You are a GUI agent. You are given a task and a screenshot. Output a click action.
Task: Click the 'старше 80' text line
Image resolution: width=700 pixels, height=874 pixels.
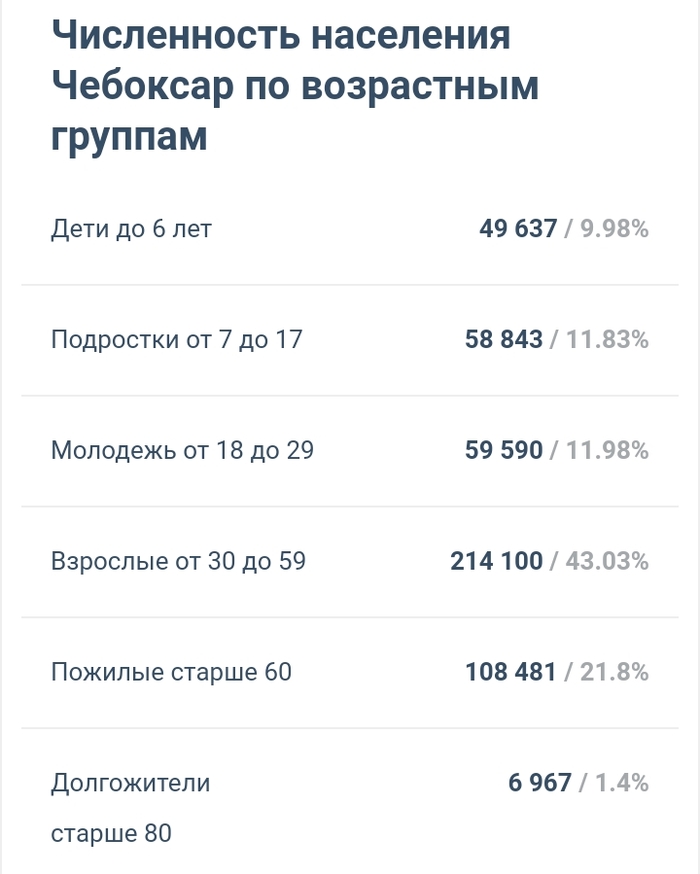(x=111, y=833)
